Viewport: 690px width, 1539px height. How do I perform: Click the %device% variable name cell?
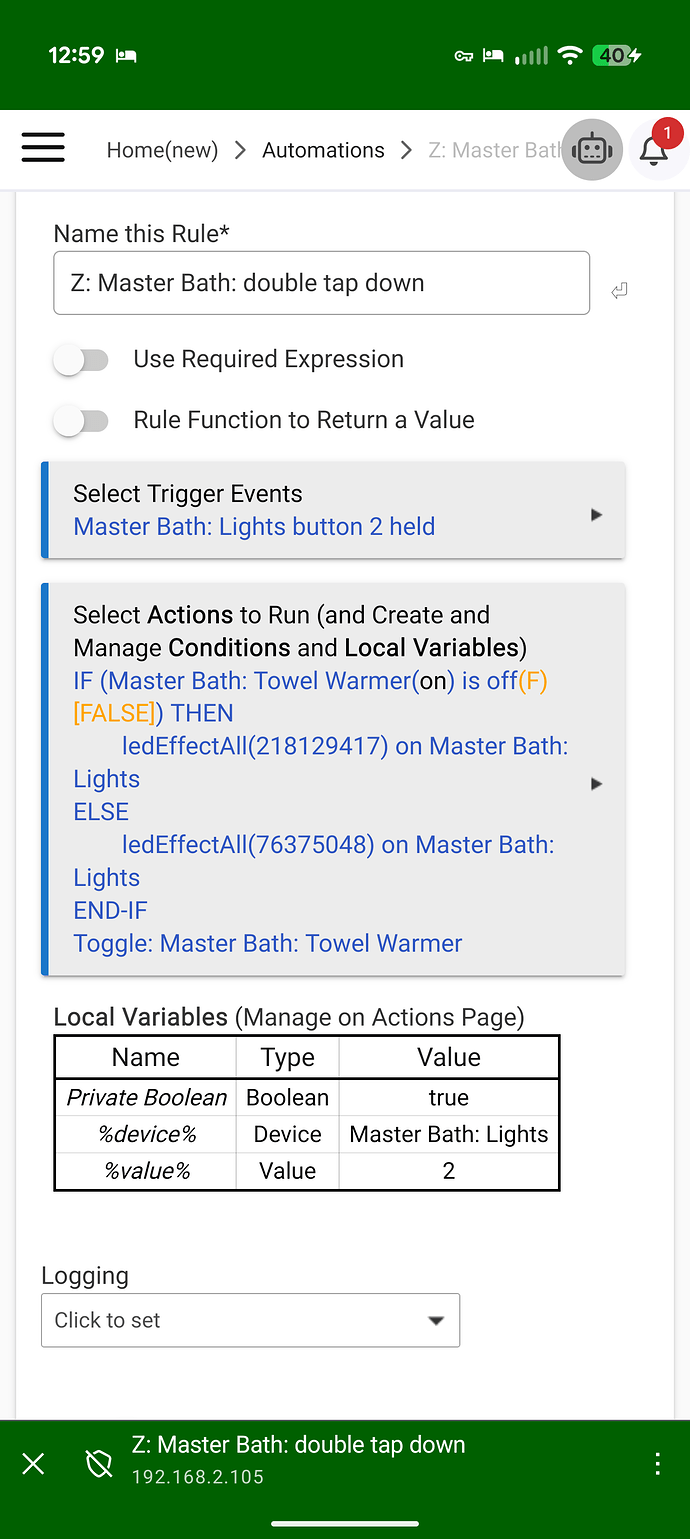146,1135
